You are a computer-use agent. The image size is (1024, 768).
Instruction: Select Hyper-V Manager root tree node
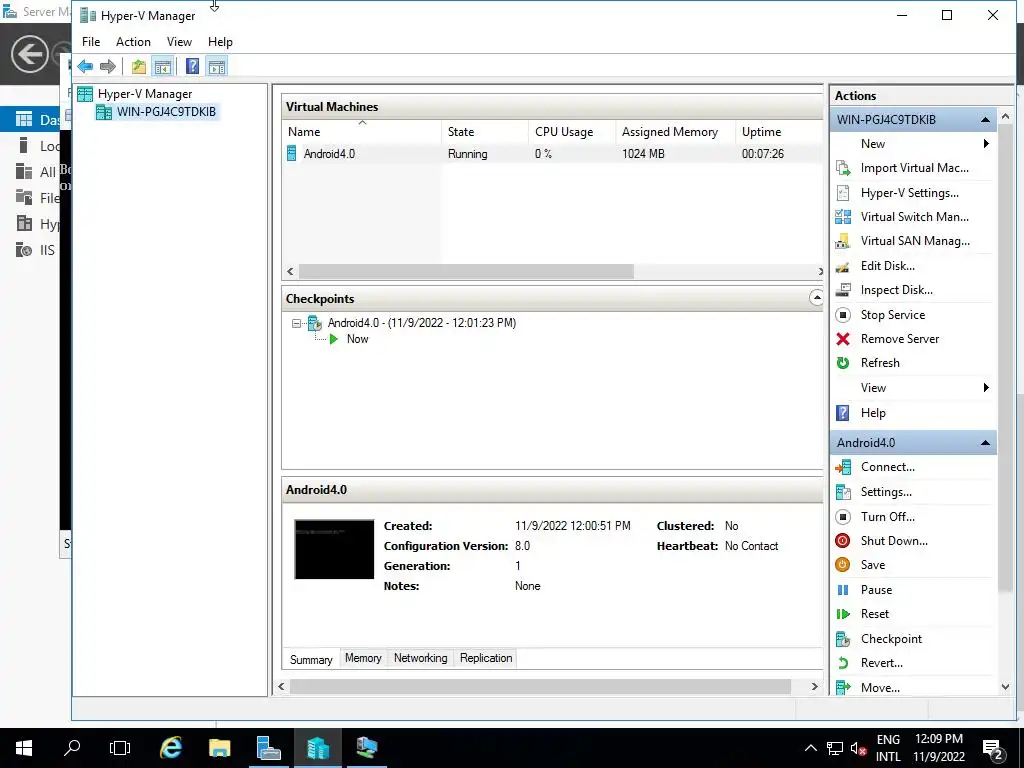pos(145,94)
